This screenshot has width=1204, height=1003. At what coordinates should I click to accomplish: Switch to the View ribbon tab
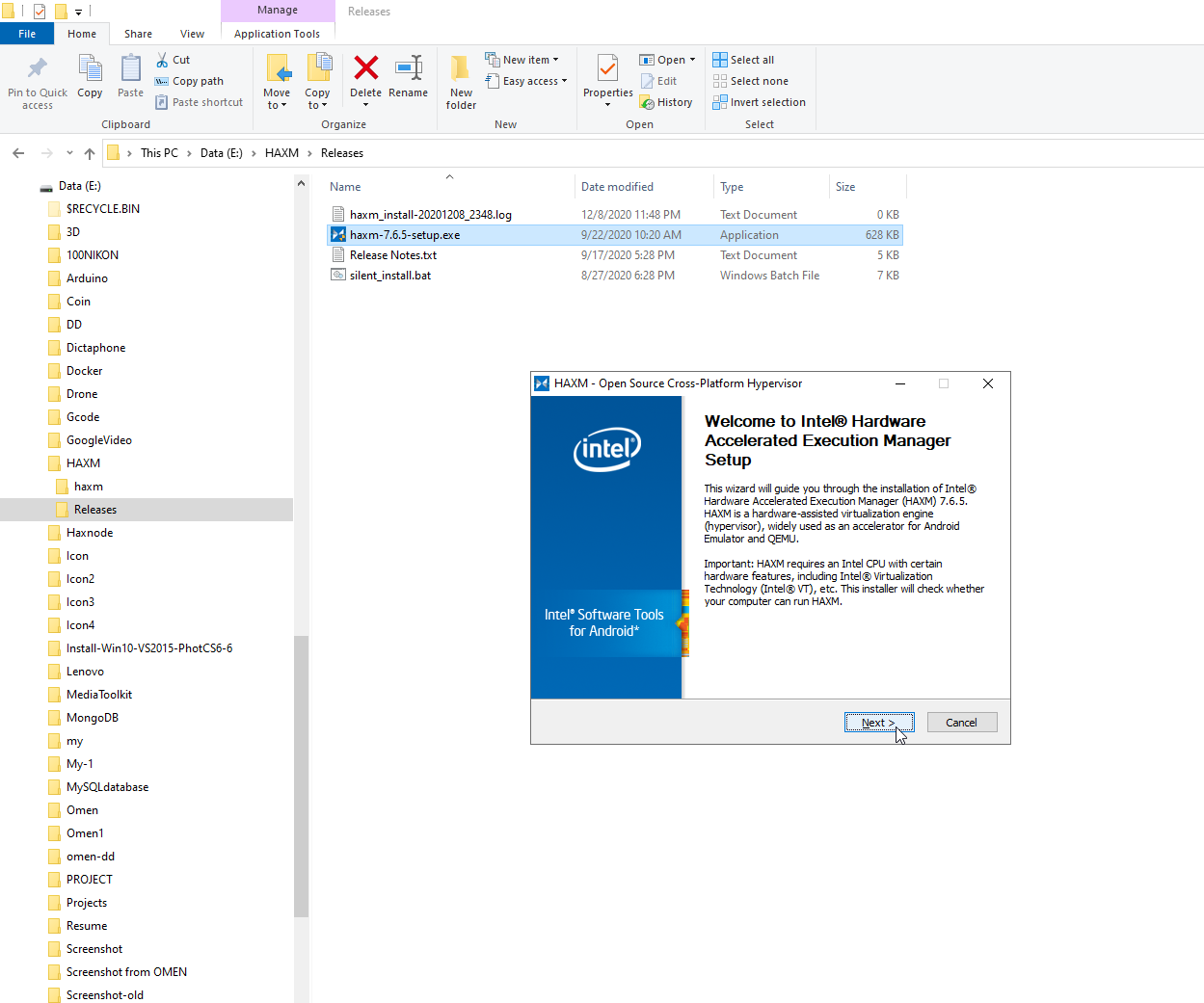(193, 34)
